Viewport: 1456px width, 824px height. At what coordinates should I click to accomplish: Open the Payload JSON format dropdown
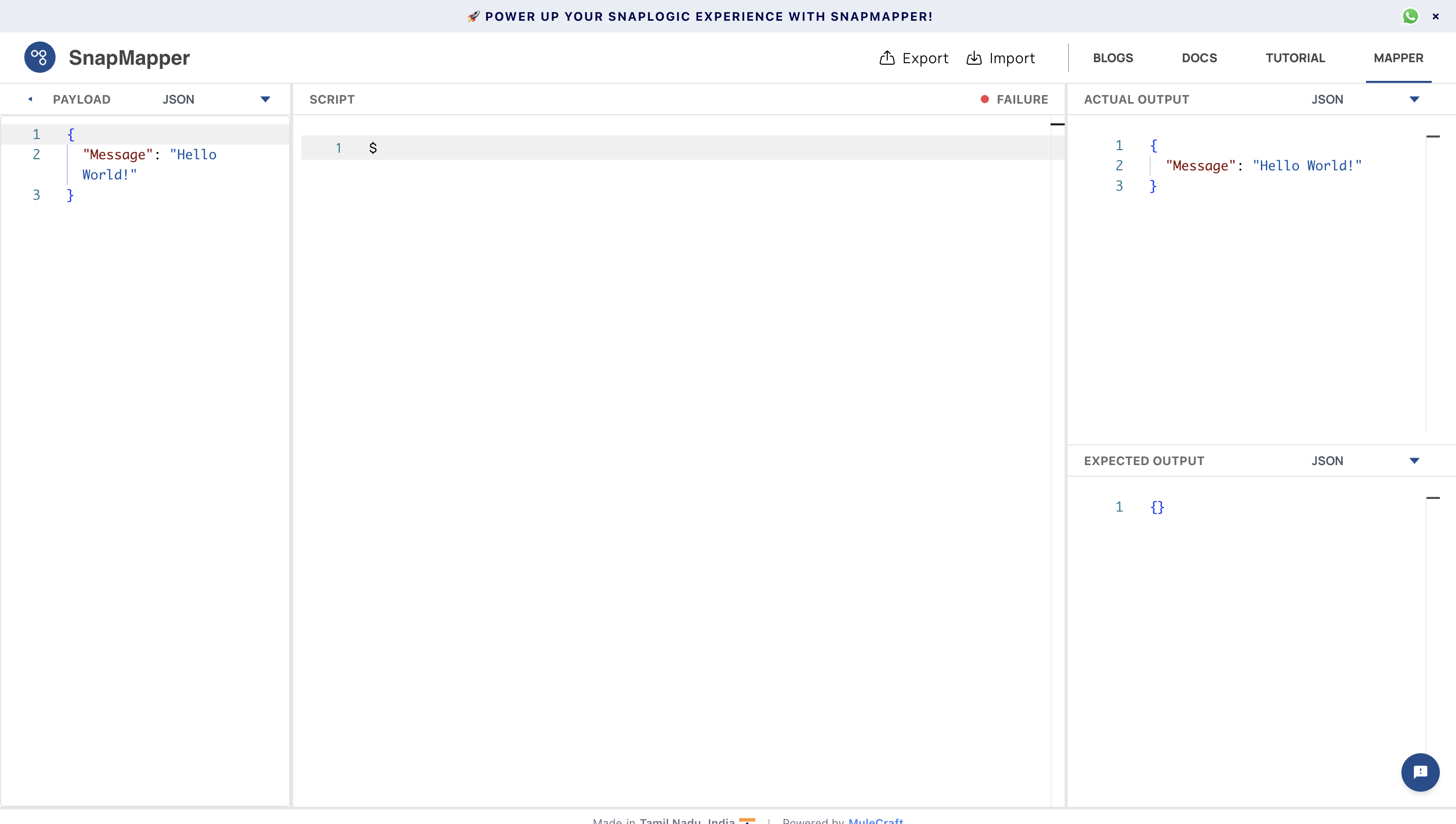265,99
